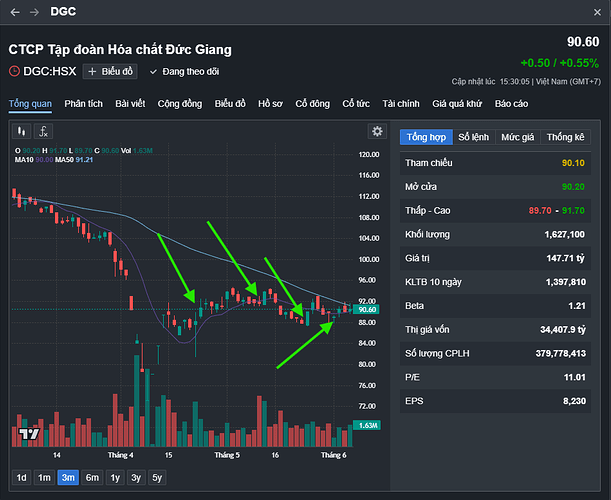Click the 90.60 price label on axis
611x500 pixels.
(x=366, y=310)
